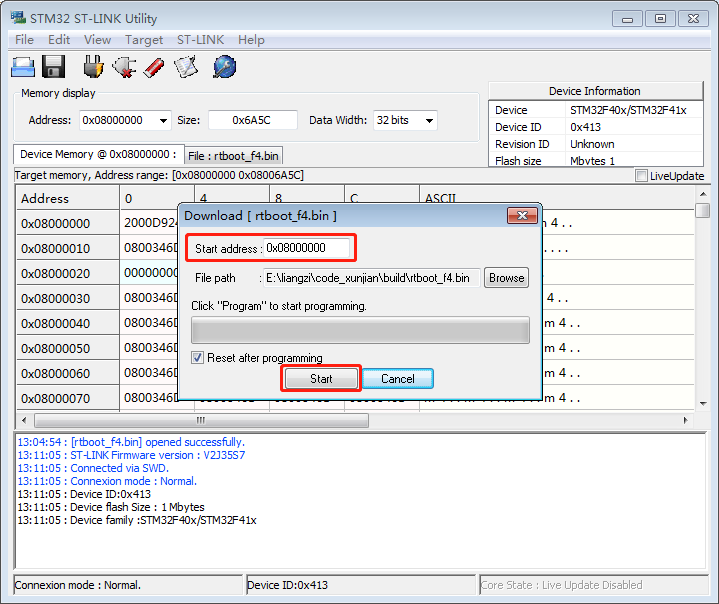Click the ASCII column header
Image resolution: width=719 pixels, height=604 pixels.
557,199
